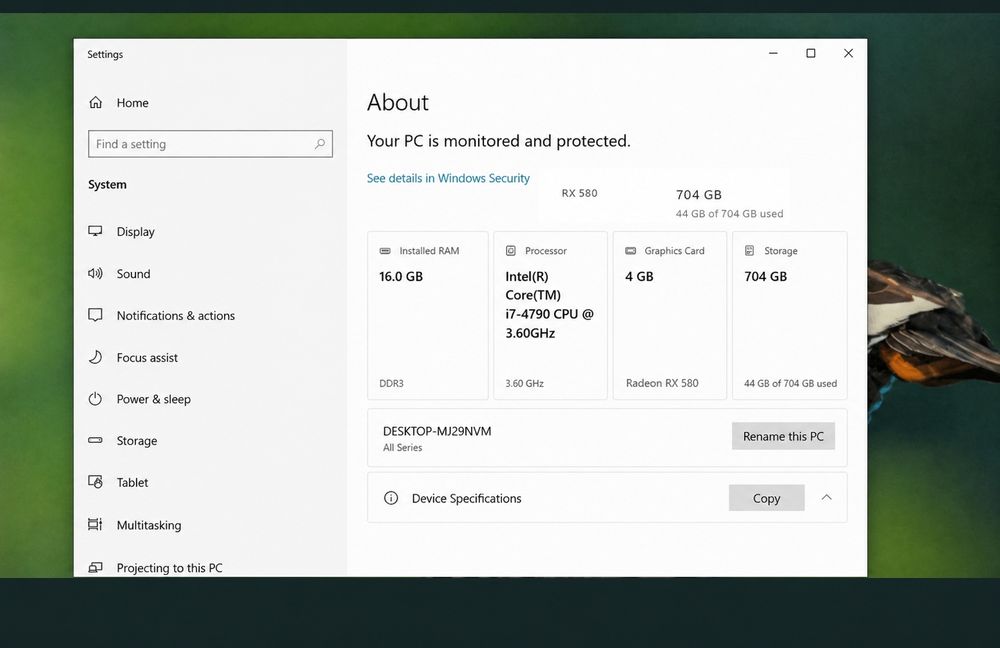Click the Notifications & actions speech-bubble icon

pyautogui.click(x=95, y=315)
